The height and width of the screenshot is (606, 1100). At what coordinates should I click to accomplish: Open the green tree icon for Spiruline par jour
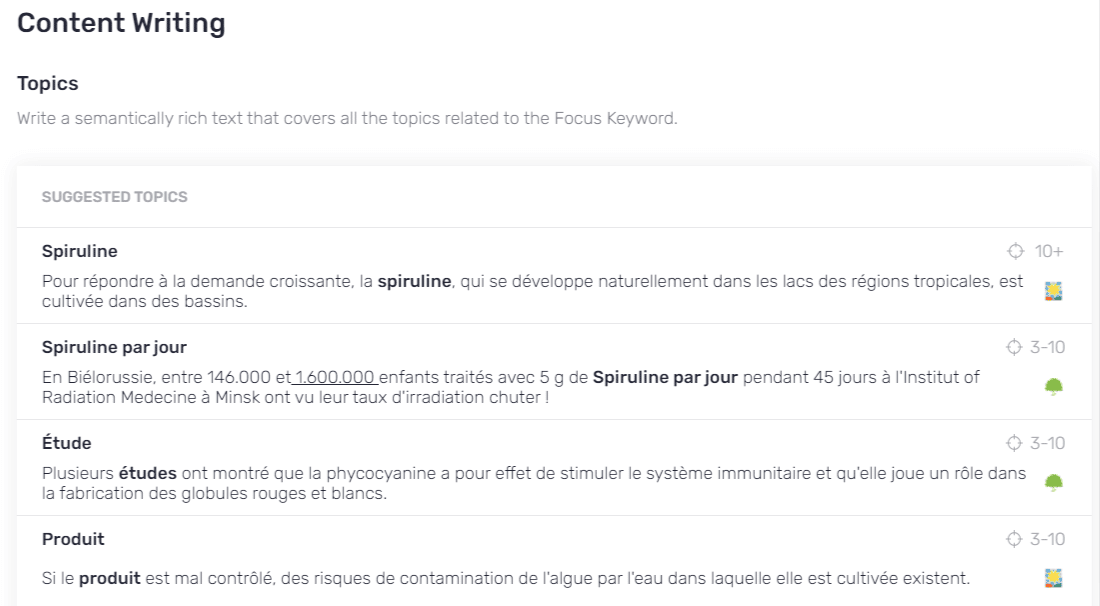(x=1052, y=386)
